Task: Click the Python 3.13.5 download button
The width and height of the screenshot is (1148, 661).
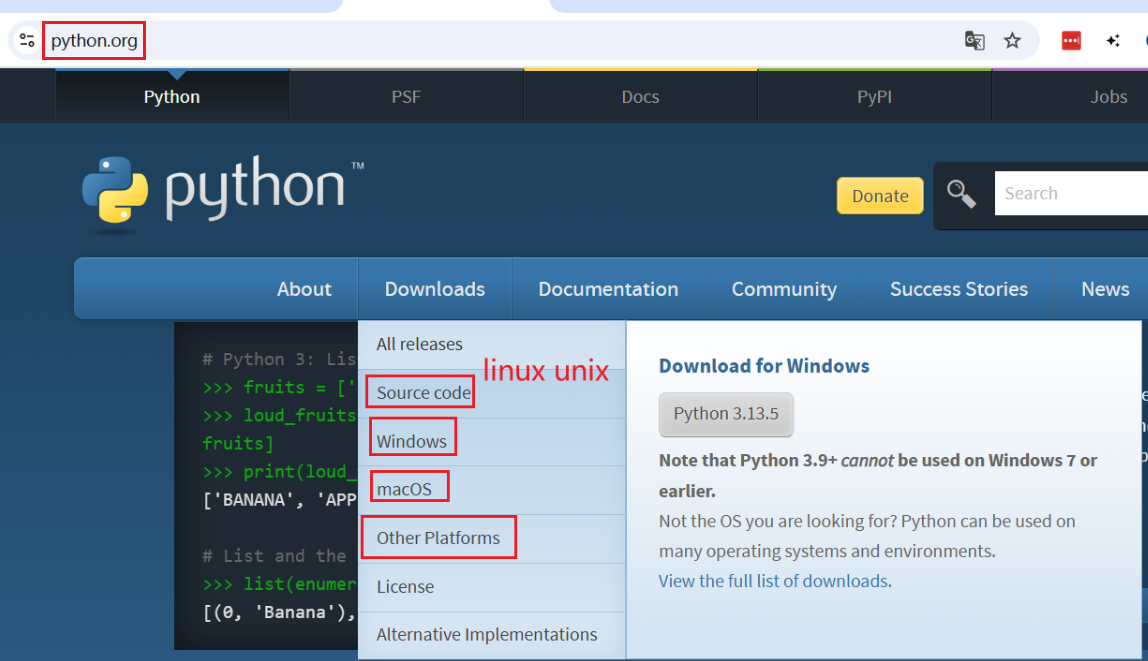Action: click(x=726, y=414)
